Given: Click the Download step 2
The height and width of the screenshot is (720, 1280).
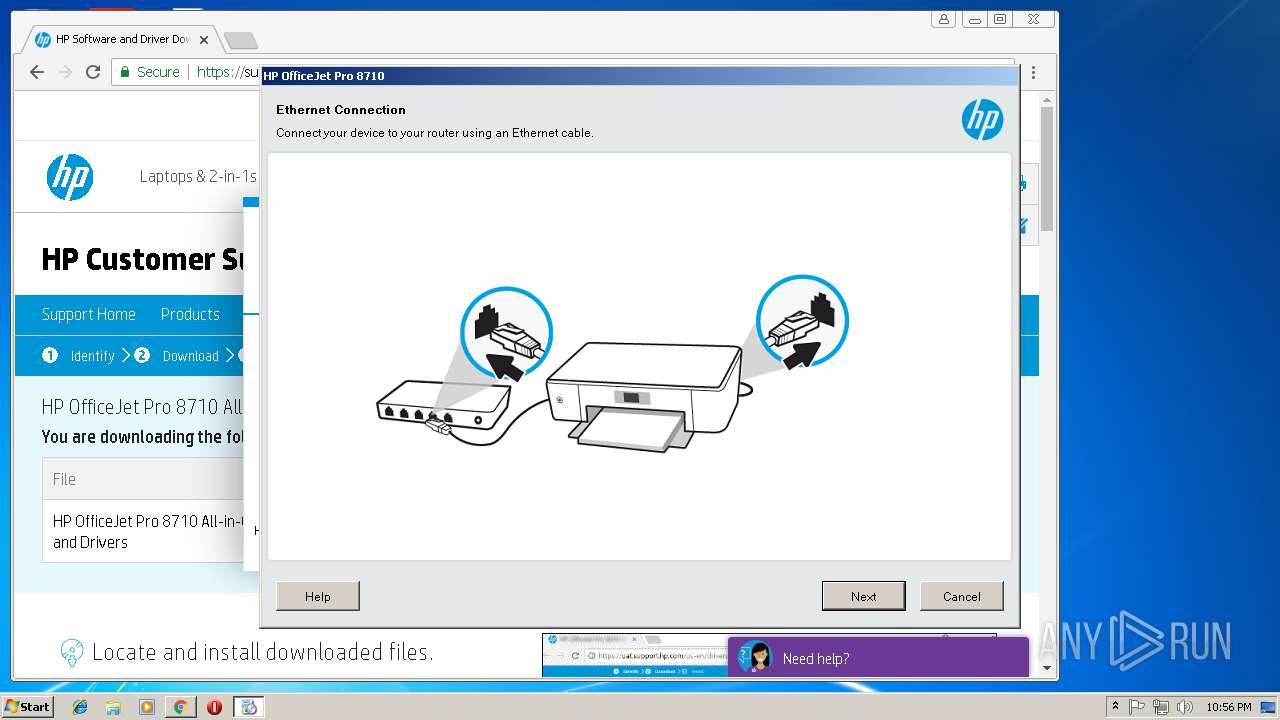Looking at the screenshot, I should 177,356.
